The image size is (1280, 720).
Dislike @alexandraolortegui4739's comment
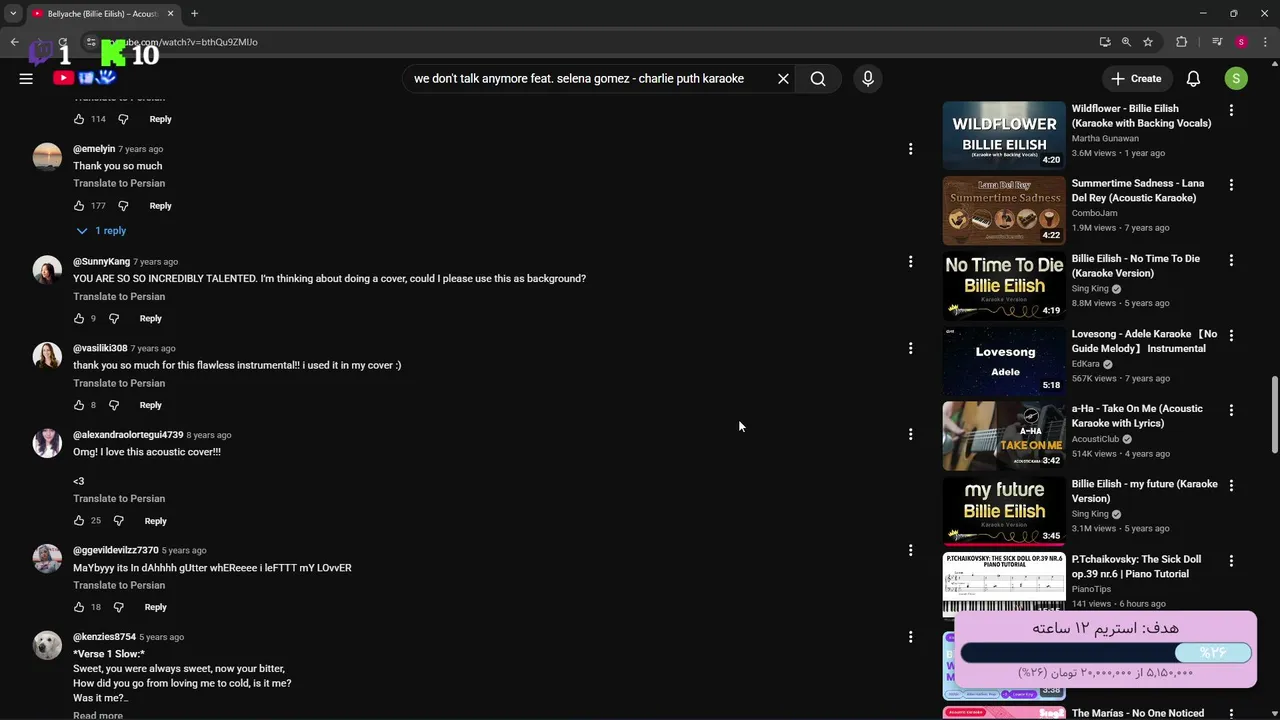[x=118, y=521]
